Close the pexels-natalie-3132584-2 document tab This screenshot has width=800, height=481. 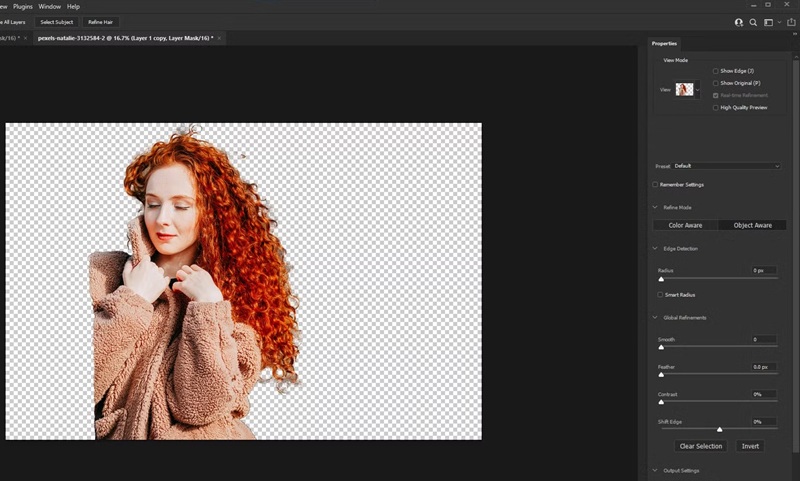tap(219, 38)
